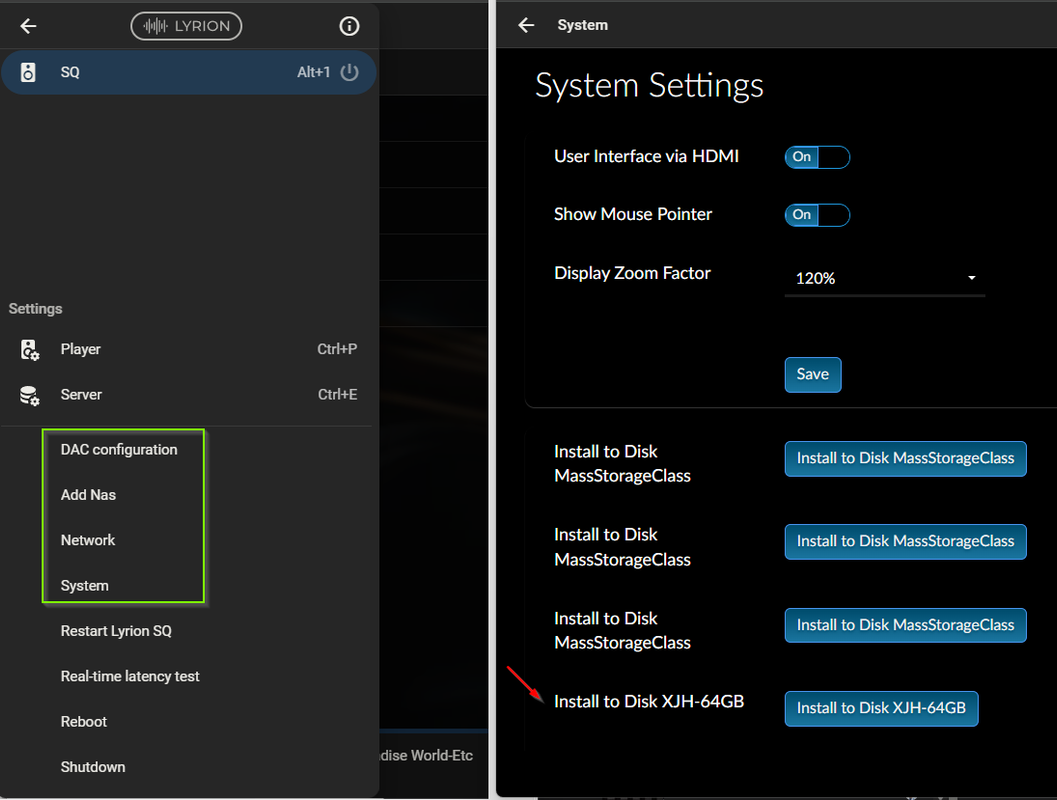Click the SQ player speaker icon
The width and height of the screenshot is (1057, 800).
(x=28, y=72)
